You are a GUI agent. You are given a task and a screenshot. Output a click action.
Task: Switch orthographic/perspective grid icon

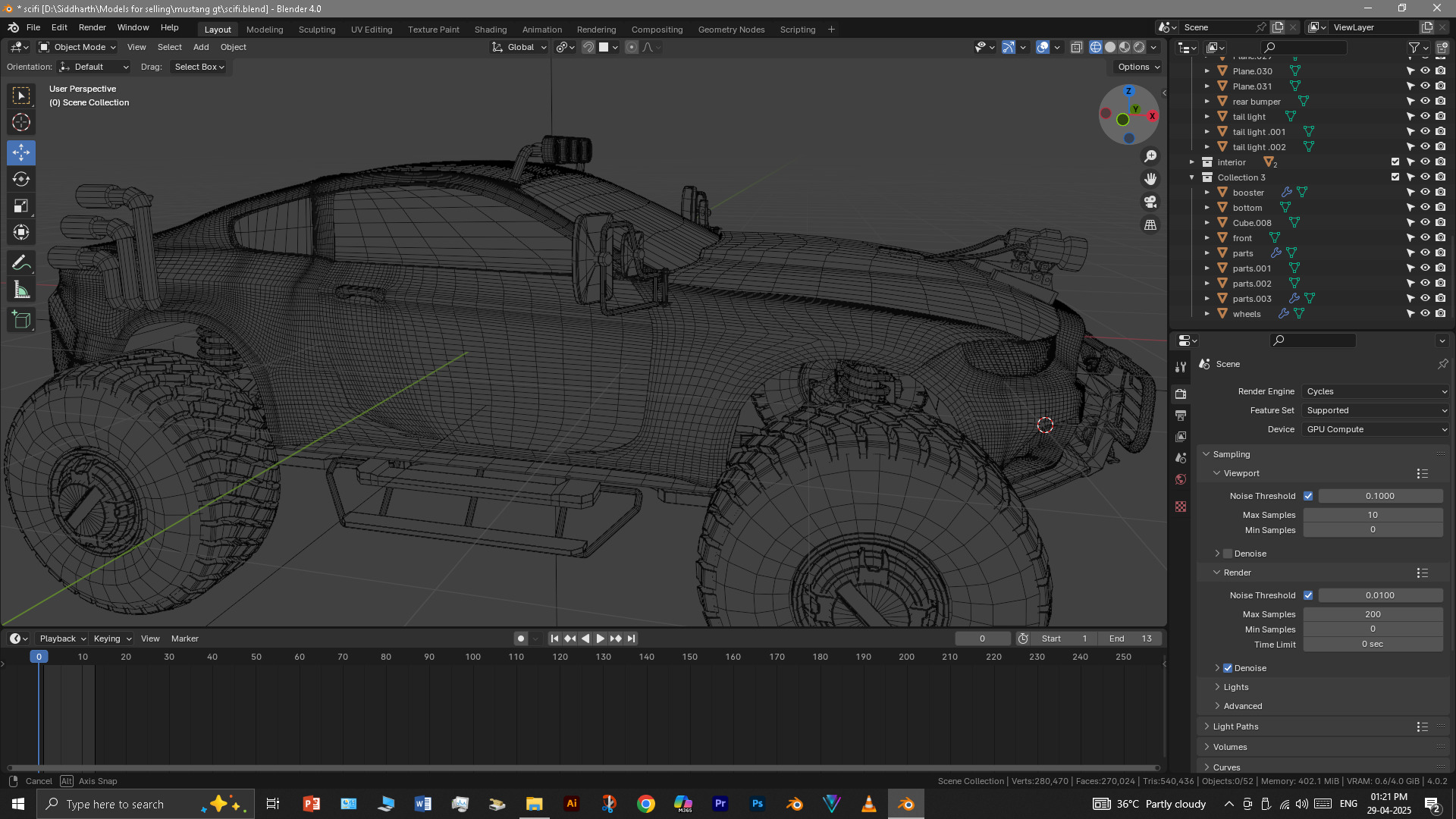click(1150, 224)
